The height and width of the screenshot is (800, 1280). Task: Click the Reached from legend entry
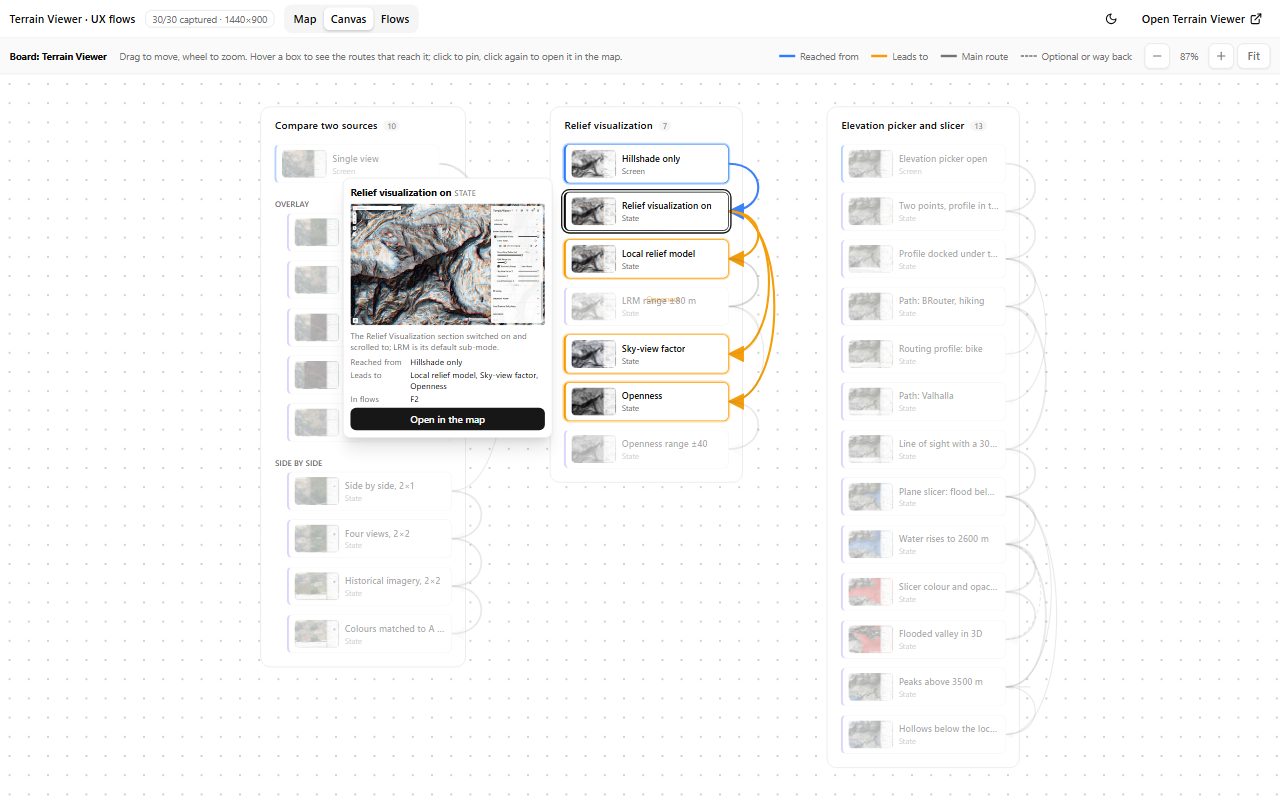tap(819, 57)
